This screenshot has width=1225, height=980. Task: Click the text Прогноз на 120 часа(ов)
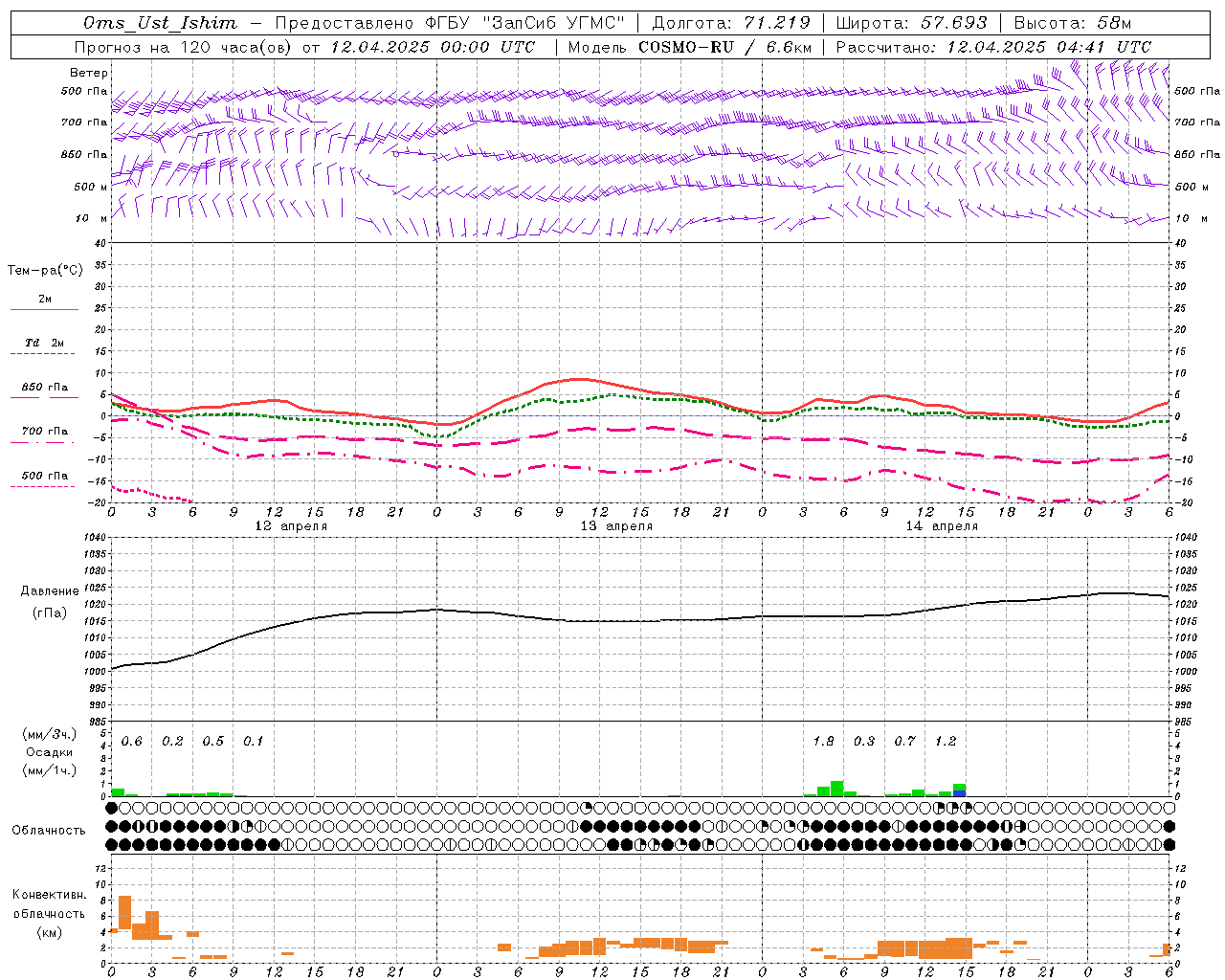click(x=184, y=47)
